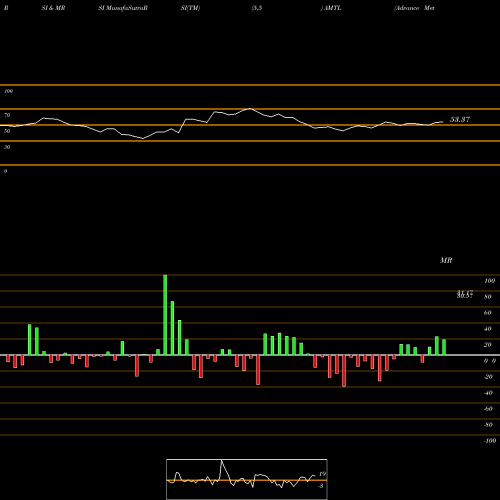Click the -100 label on MR axis

coord(489,441)
